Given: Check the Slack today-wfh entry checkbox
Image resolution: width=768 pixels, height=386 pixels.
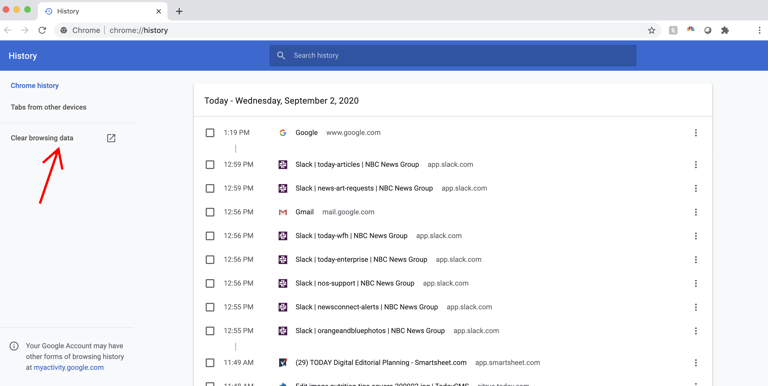Looking at the screenshot, I should click(x=210, y=236).
